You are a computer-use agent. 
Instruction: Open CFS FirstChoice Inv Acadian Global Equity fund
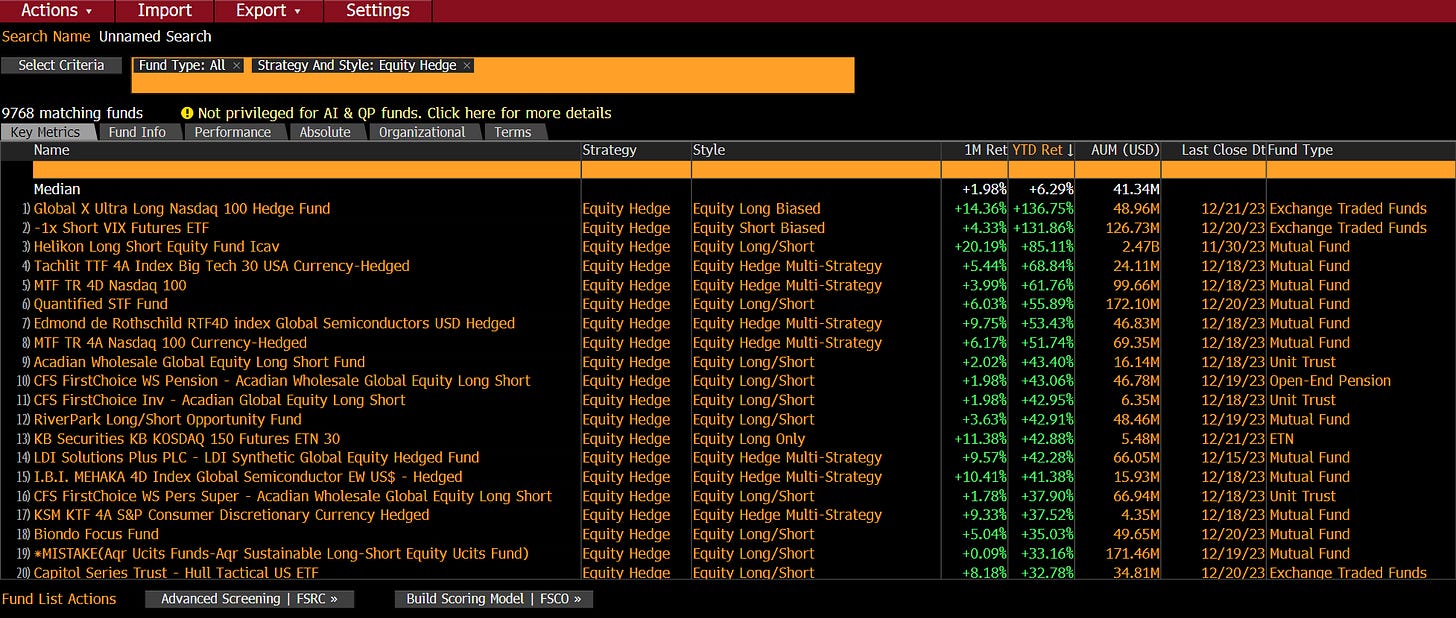tap(219, 400)
